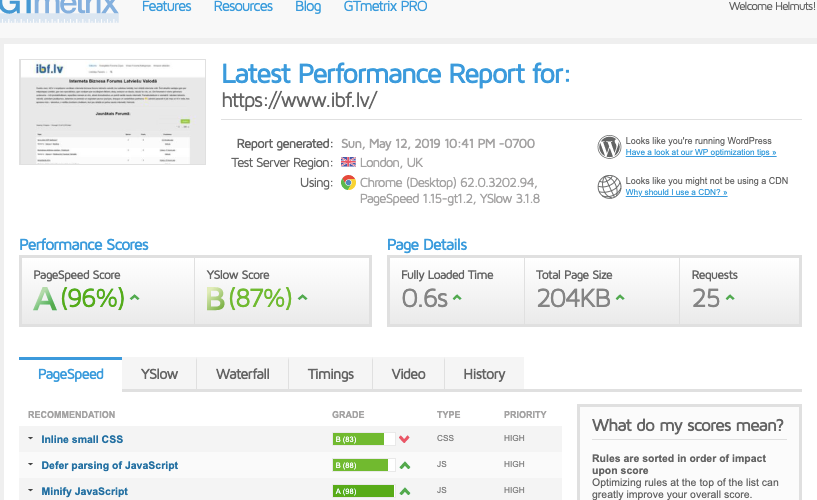Click the ibf.lv site screenshot thumbnail
The height and width of the screenshot is (500, 817).
coord(113,112)
